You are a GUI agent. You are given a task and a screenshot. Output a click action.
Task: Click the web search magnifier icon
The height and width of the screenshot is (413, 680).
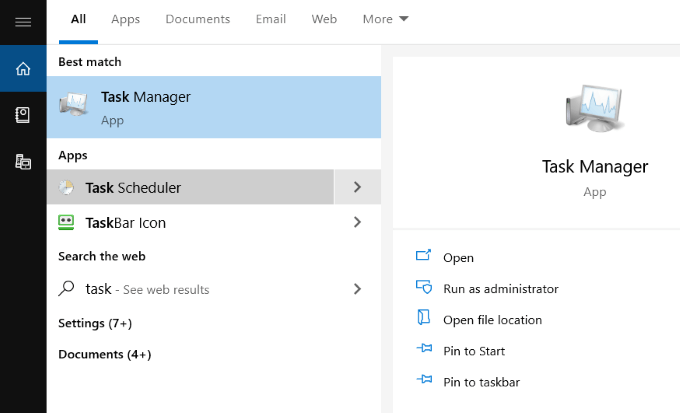67,288
